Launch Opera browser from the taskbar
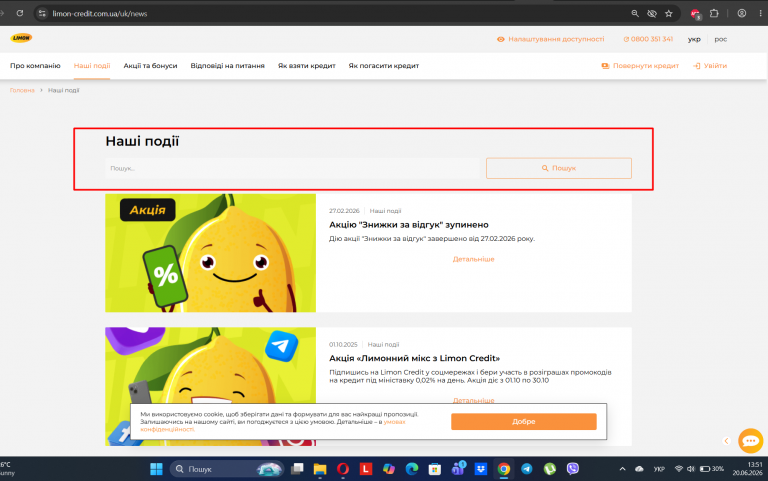The image size is (768, 481). coord(343,469)
